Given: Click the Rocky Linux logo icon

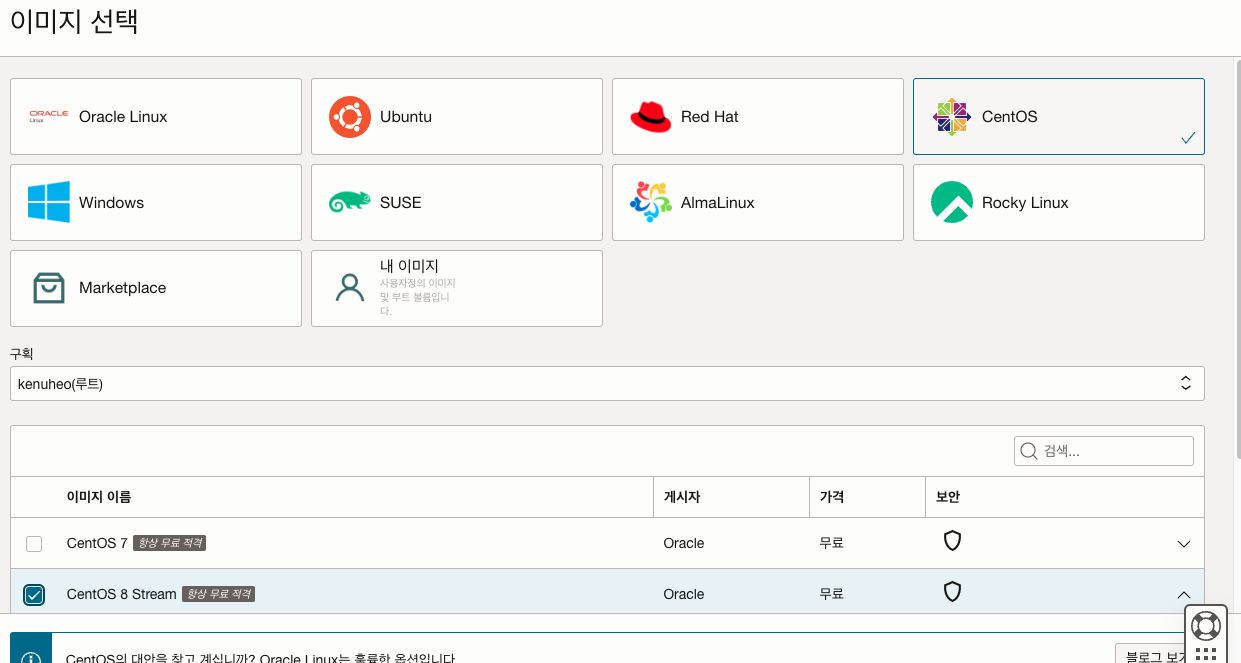Looking at the screenshot, I should coord(952,202).
